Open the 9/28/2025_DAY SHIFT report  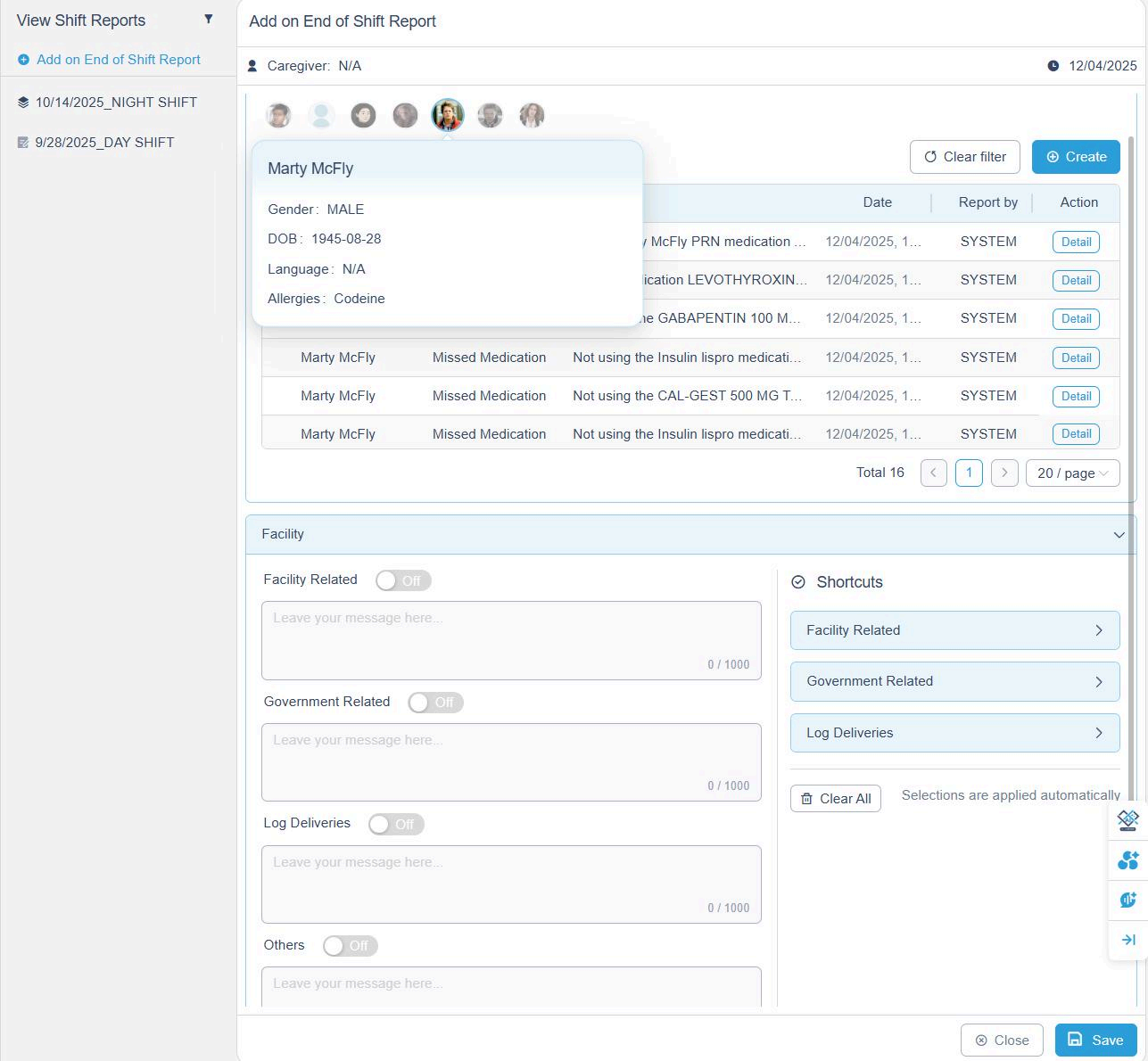[x=104, y=143]
